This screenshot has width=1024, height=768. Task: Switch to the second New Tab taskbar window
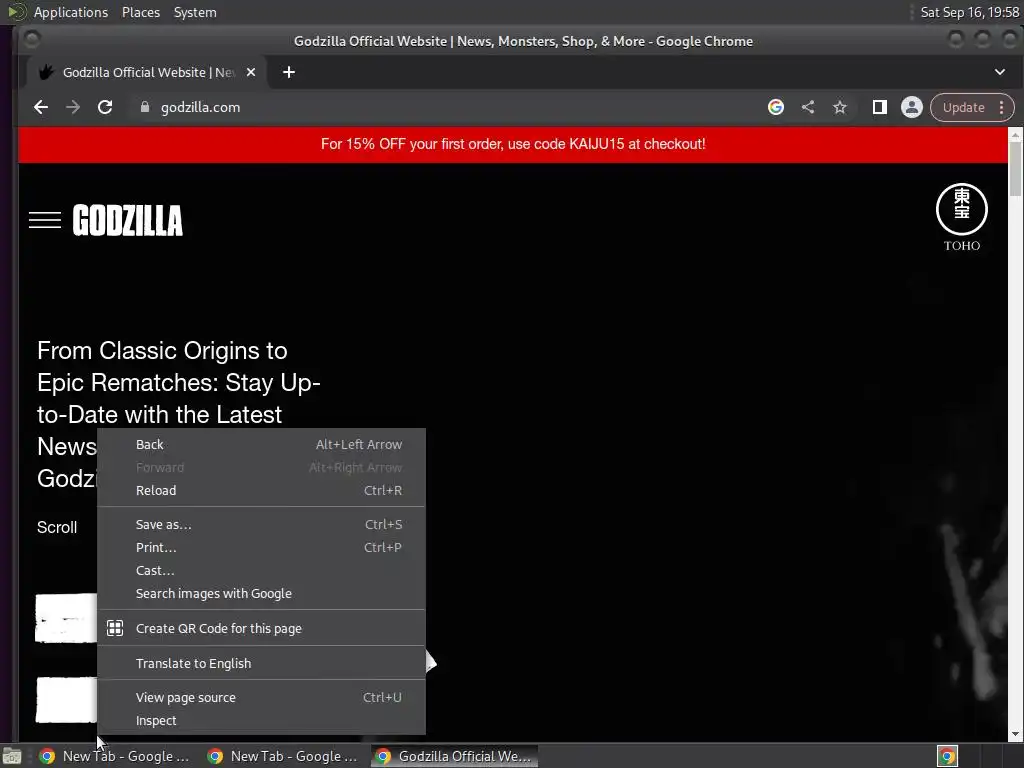pos(283,756)
